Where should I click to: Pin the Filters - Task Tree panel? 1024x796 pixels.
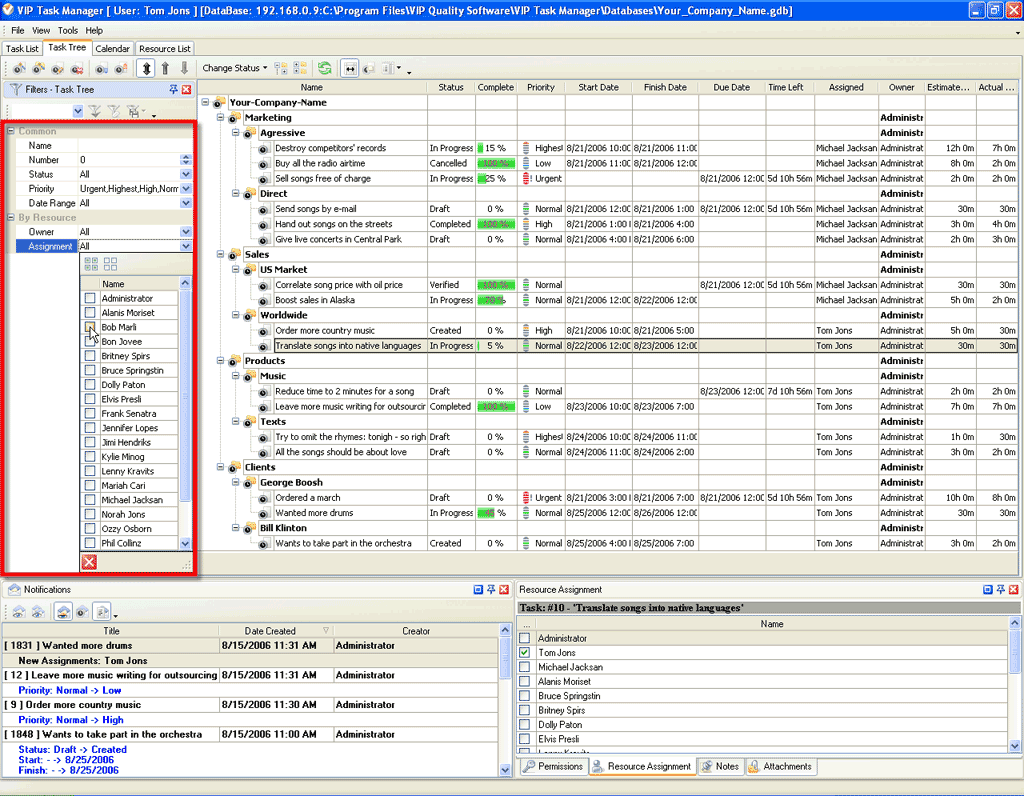pyautogui.click(x=173, y=89)
